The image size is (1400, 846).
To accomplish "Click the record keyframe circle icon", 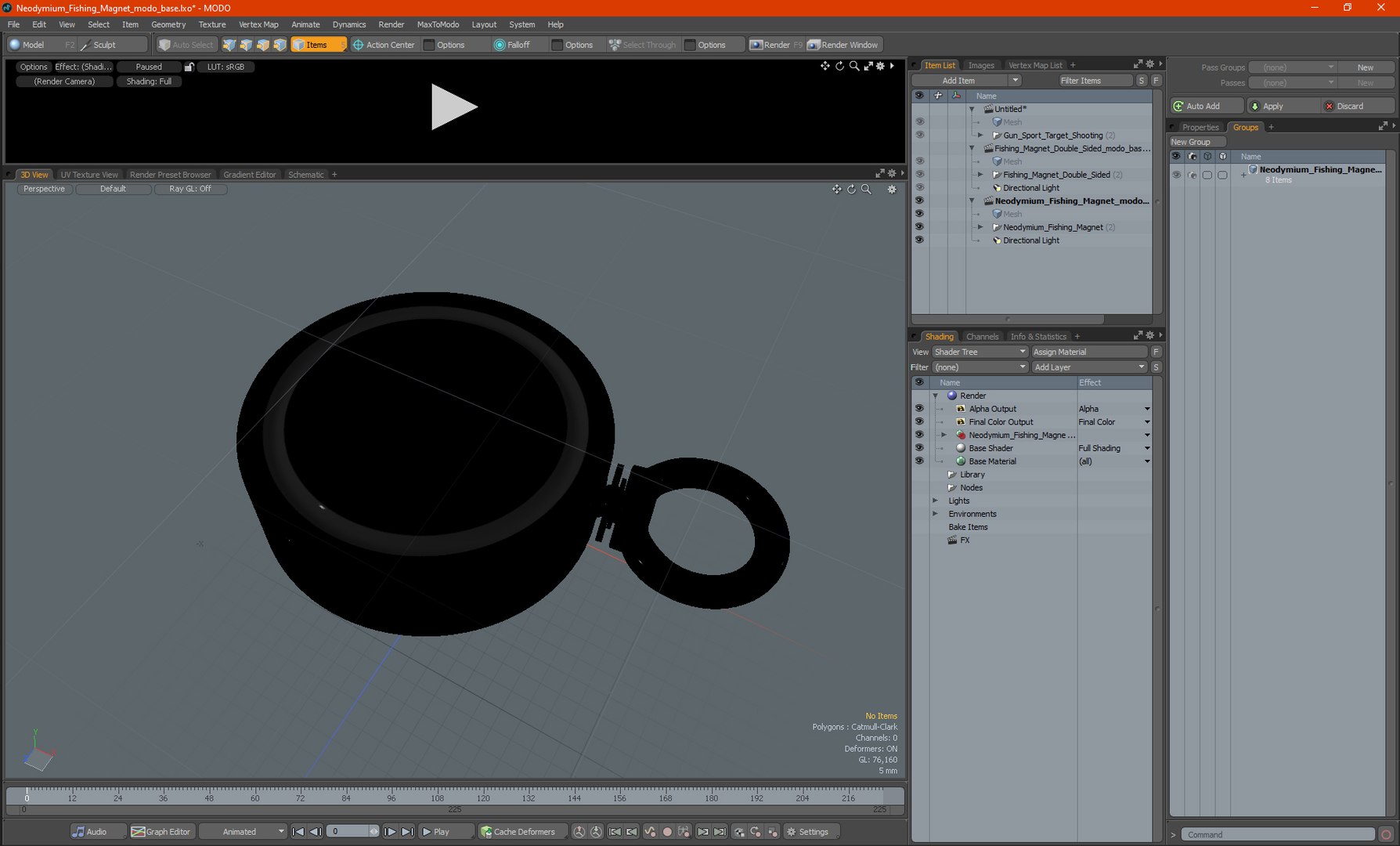I will (x=667, y=831).
